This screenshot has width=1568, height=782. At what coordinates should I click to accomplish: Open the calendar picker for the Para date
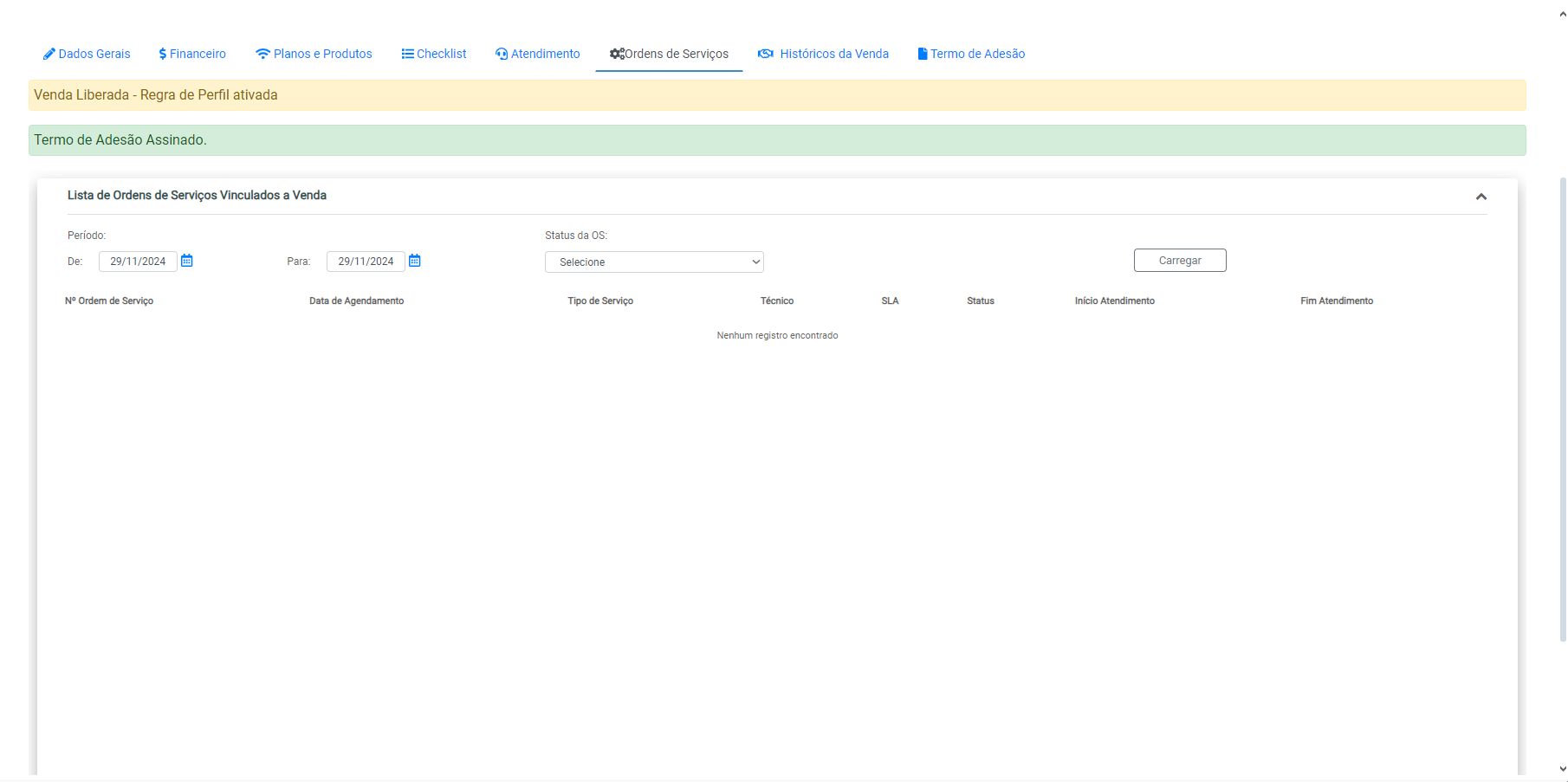point(415,261)
